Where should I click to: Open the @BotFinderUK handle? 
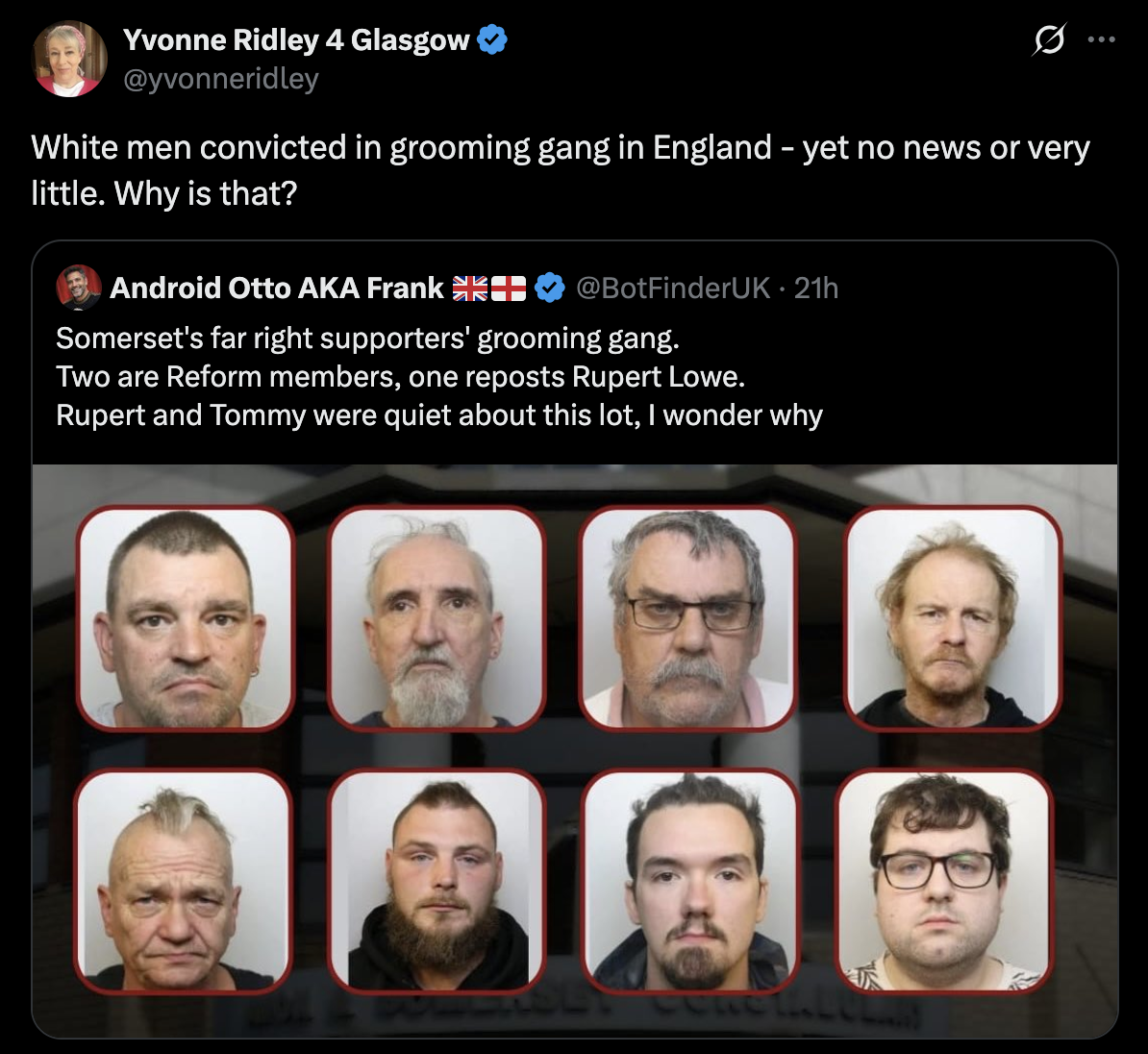point(673,288)
